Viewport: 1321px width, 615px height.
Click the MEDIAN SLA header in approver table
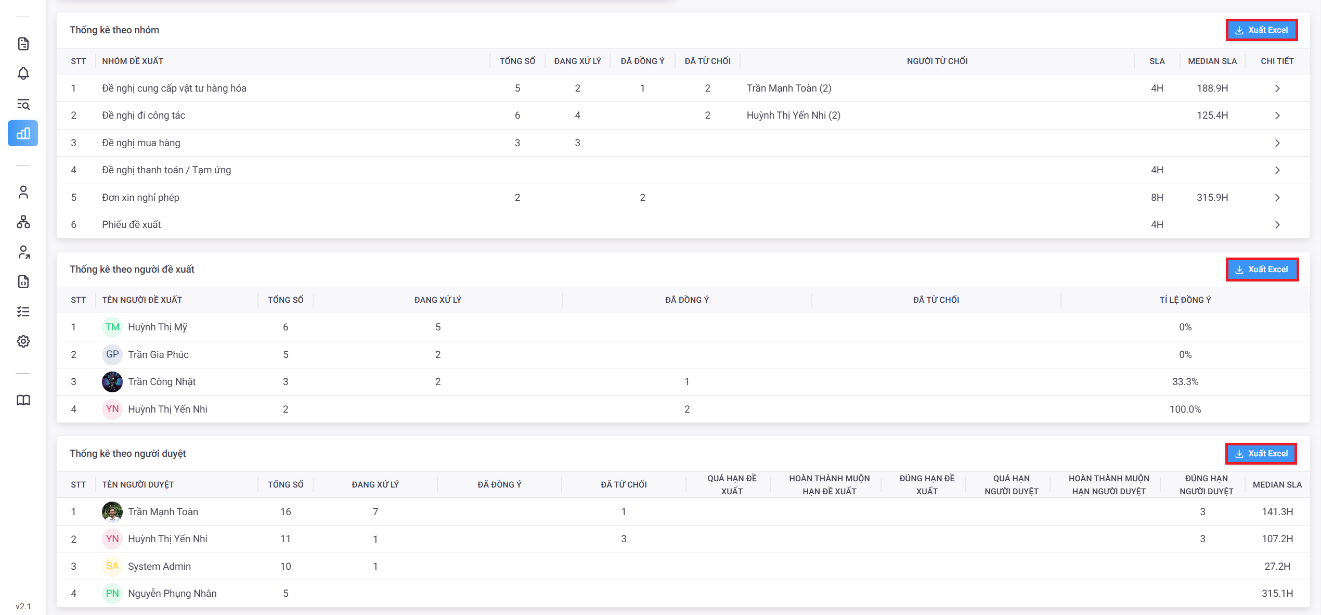pyautogui.click(x=1277, y=484)
